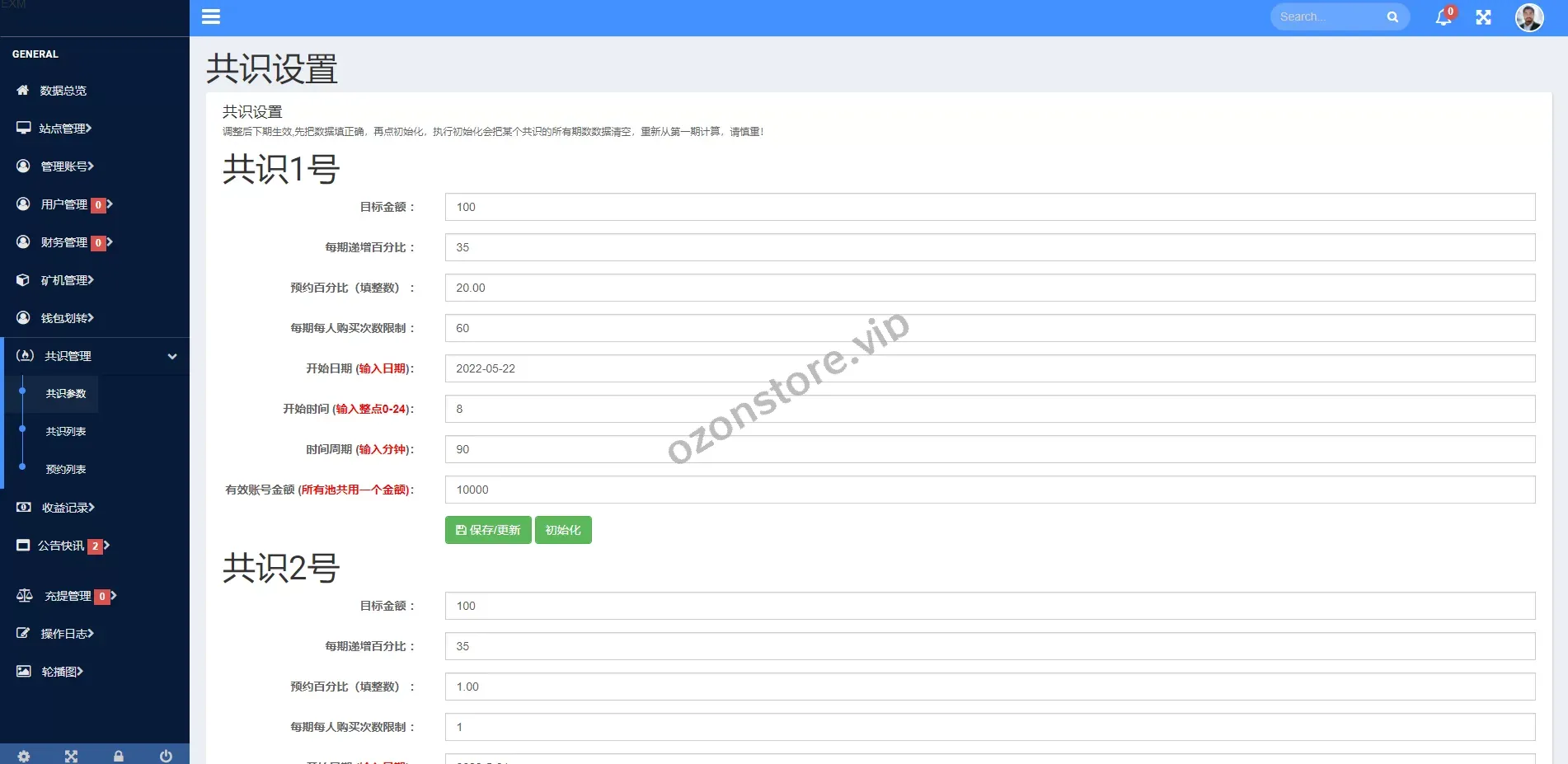Click the power logout icon in sidebar footer

pyautogui.click(x=166, y=756)
